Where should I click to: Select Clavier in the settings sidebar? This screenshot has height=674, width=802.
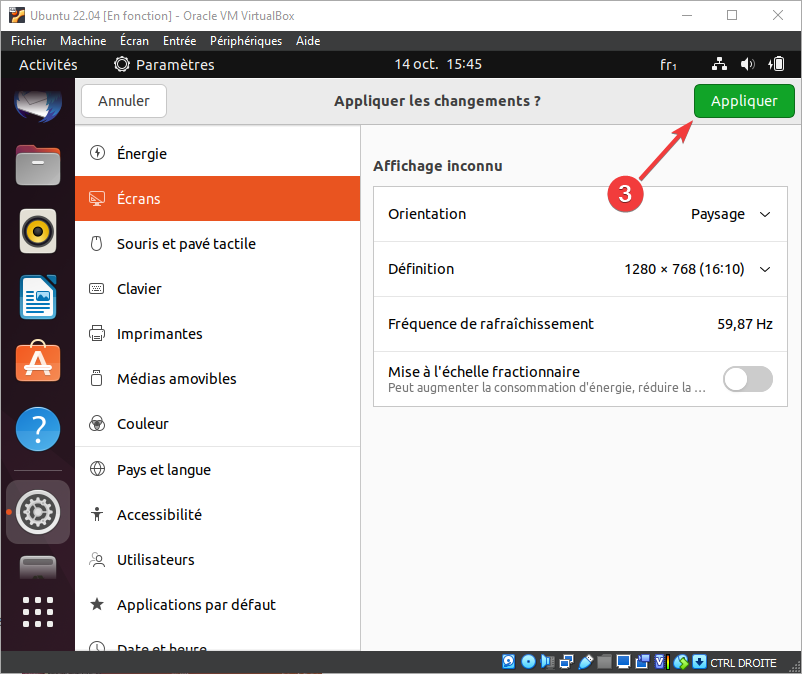(x=217, y=288)
